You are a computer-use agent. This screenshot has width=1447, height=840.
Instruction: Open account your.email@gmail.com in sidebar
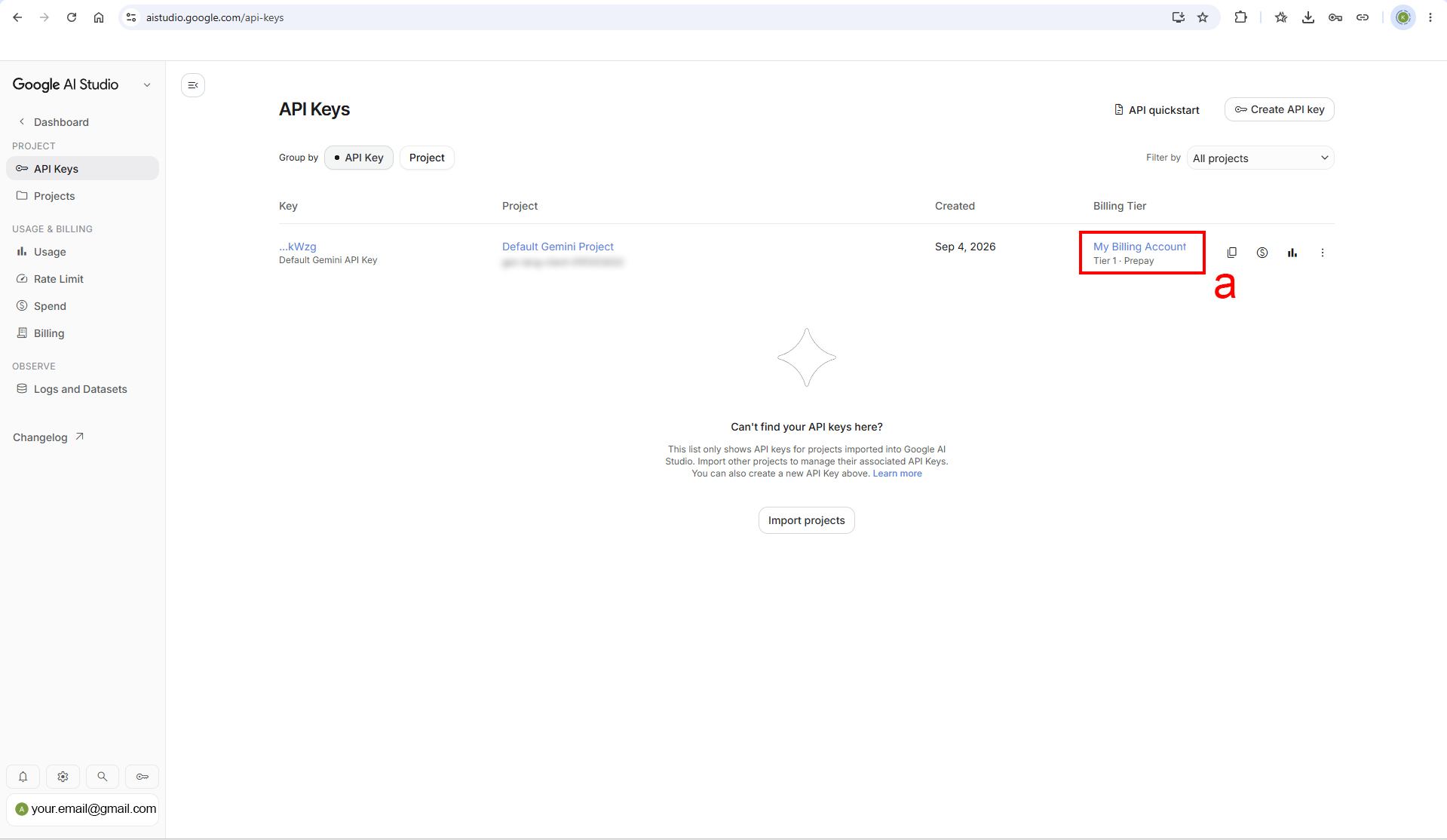pos(82,809)
